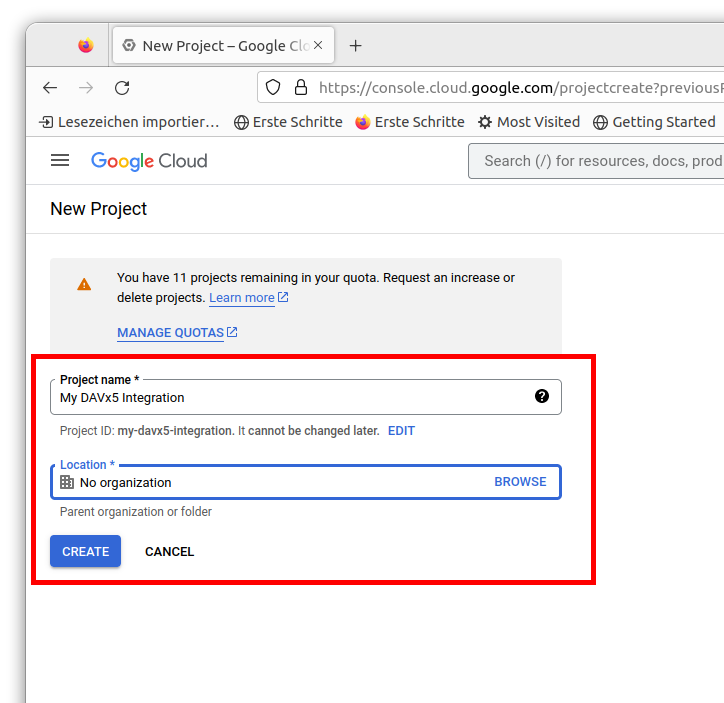This screenshot has width=724, height=703.
Task: Close the New Project browser tab
Action: (318, 45)
